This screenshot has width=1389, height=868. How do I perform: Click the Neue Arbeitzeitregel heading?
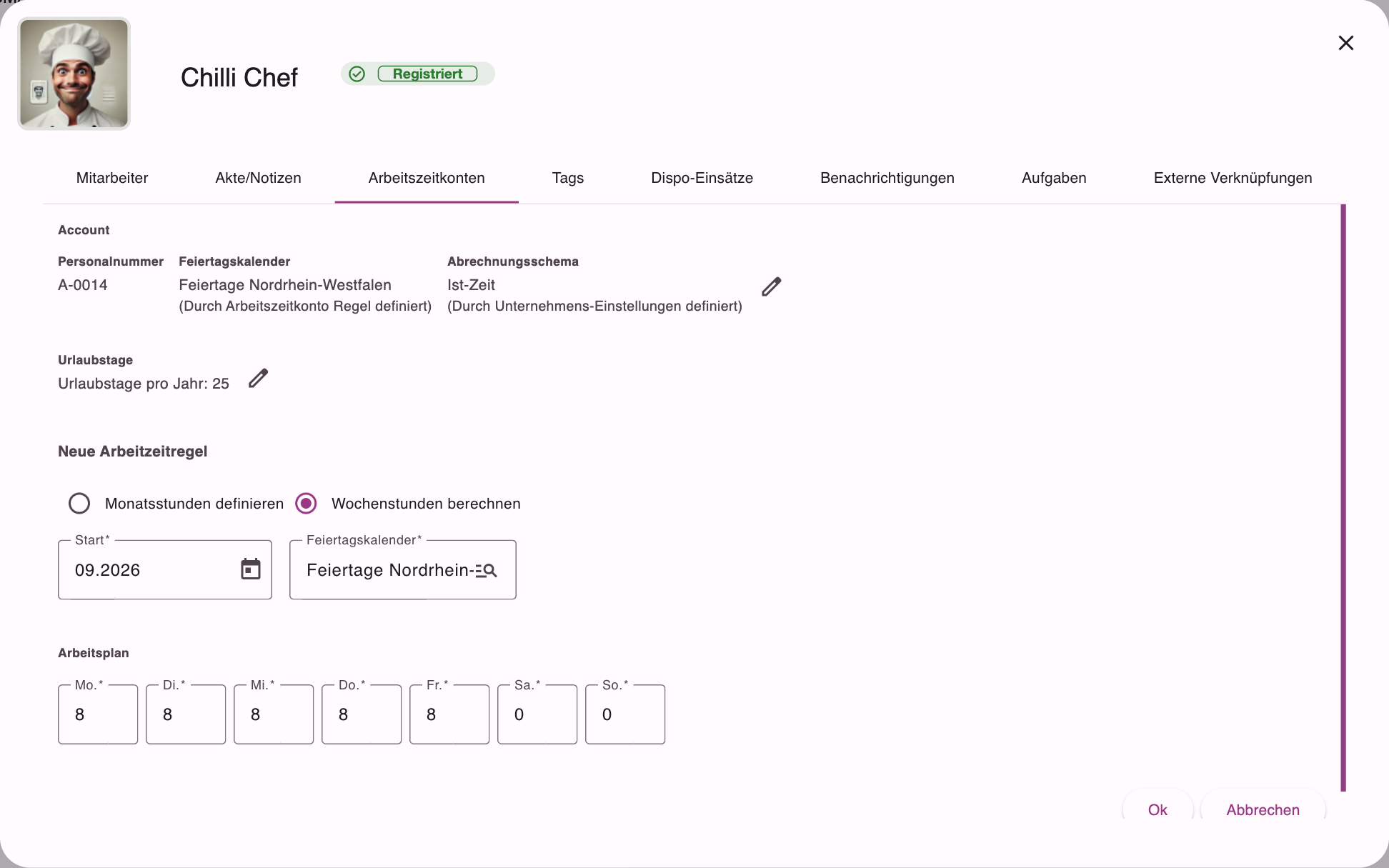coord(133,452)
